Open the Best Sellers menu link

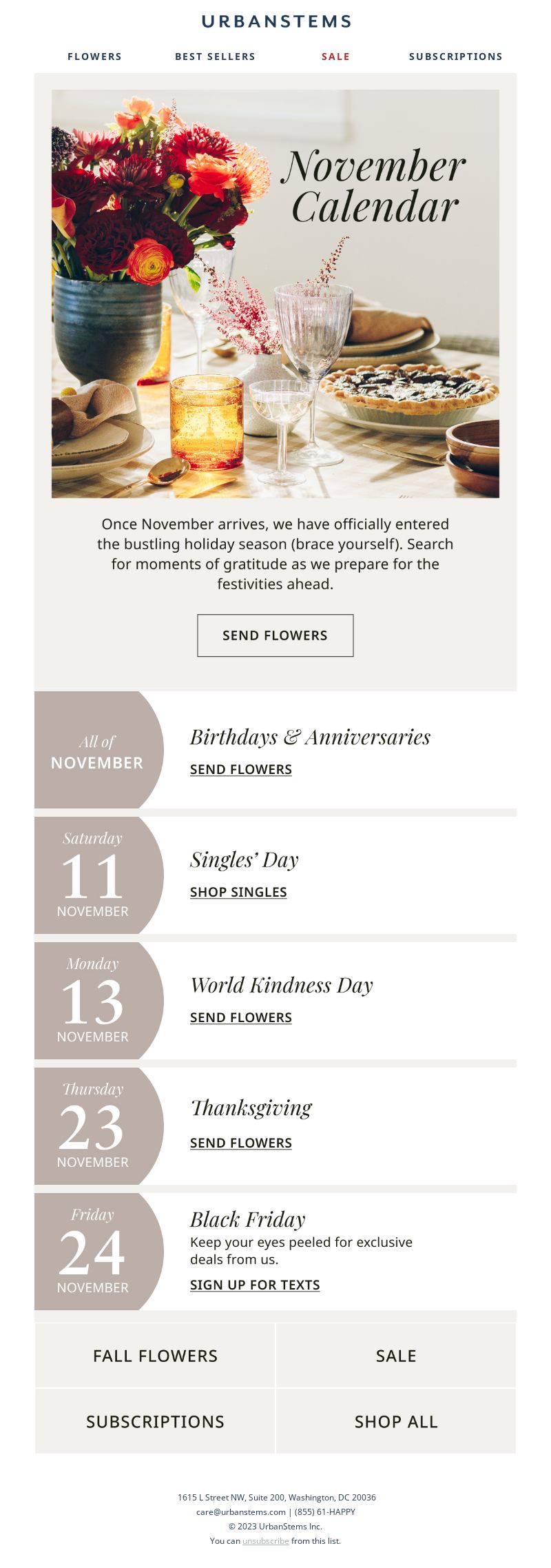point(215,57)
